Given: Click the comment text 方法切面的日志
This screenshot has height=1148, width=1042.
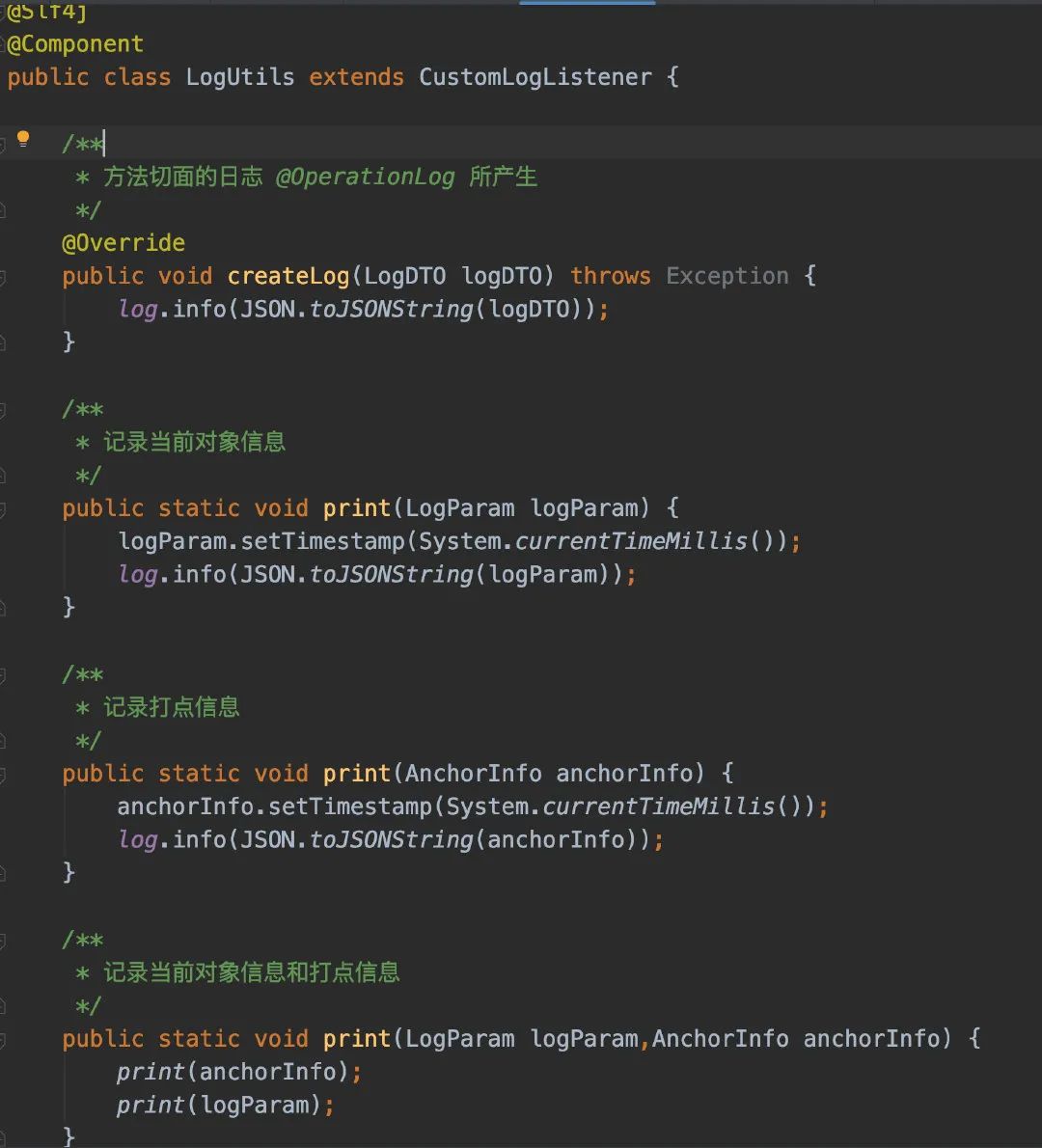Looking at the screenshot, I should pyautogui.click(x=182, y=177).
